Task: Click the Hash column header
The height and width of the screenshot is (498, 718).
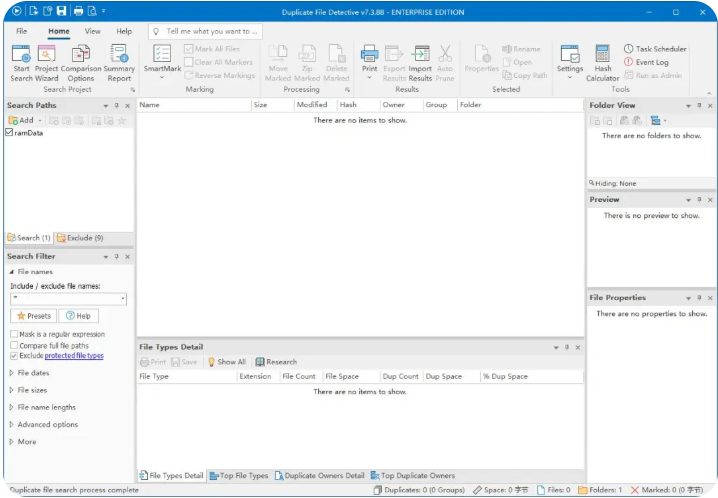Action: (x=359, y=105)
